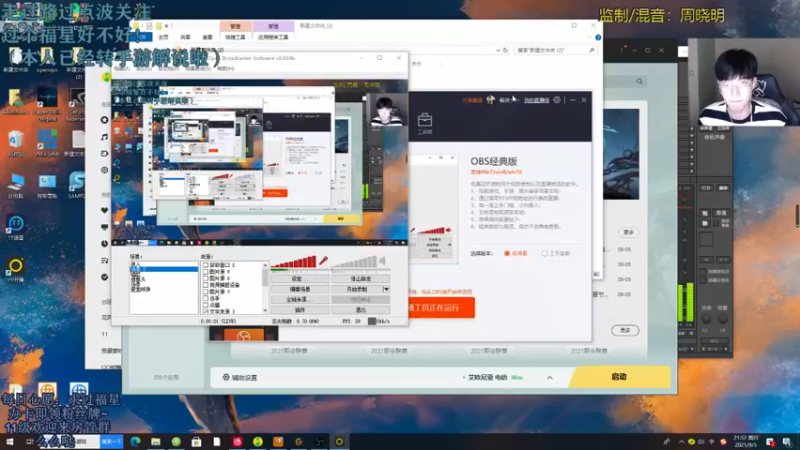Toggle the 图片源 3 source checkbox
800x450 pixels.
tap(206, 292)
